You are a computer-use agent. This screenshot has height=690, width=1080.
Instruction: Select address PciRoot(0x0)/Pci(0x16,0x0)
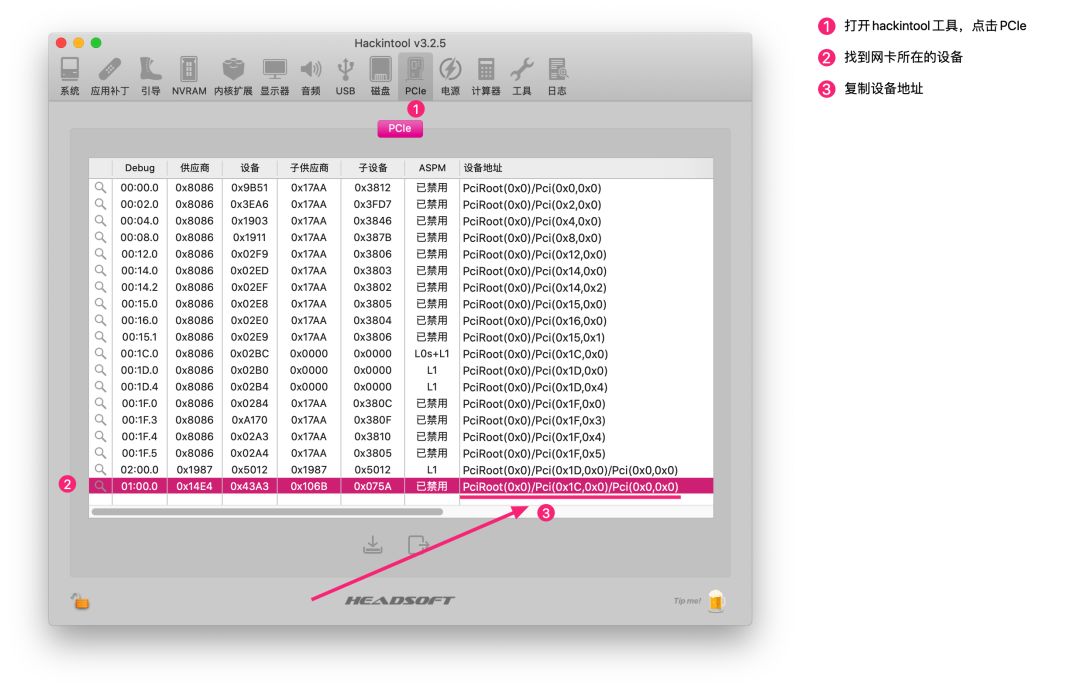534,321
